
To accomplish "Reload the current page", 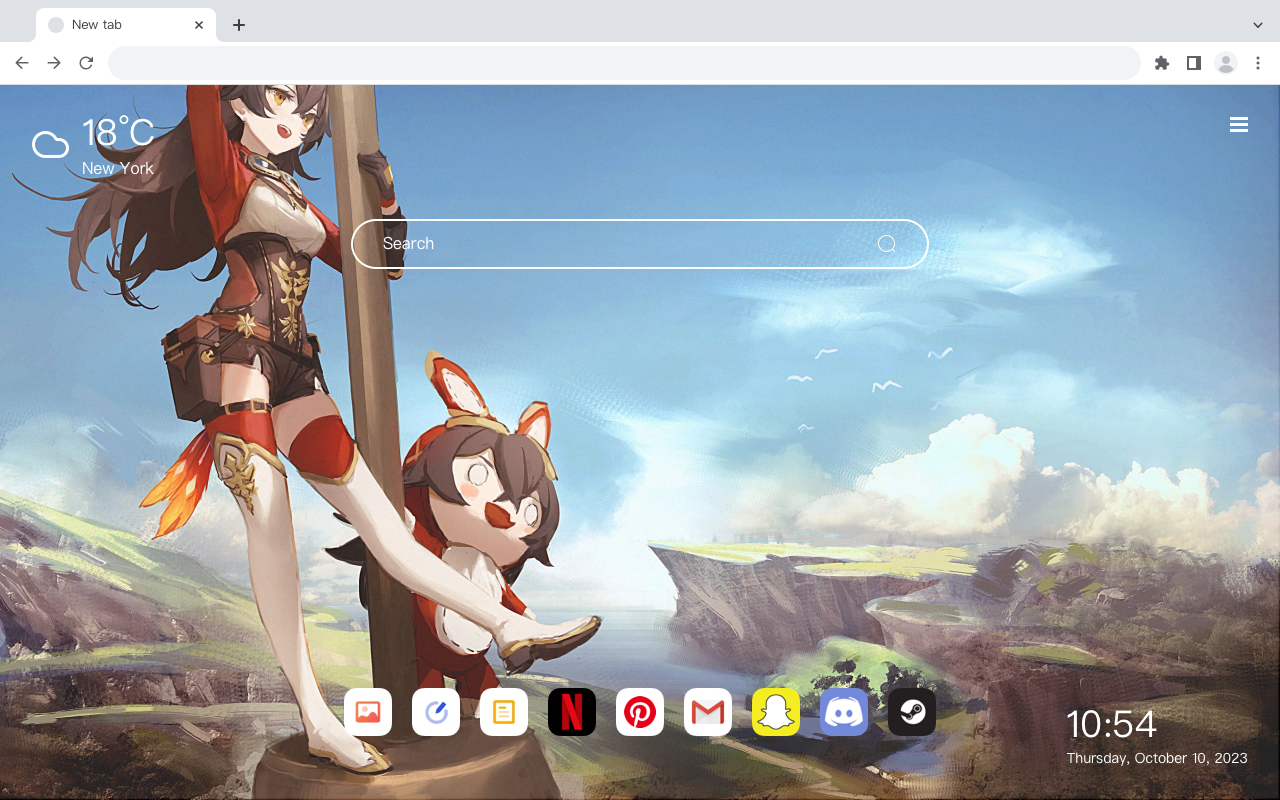I will pos(86,63).
